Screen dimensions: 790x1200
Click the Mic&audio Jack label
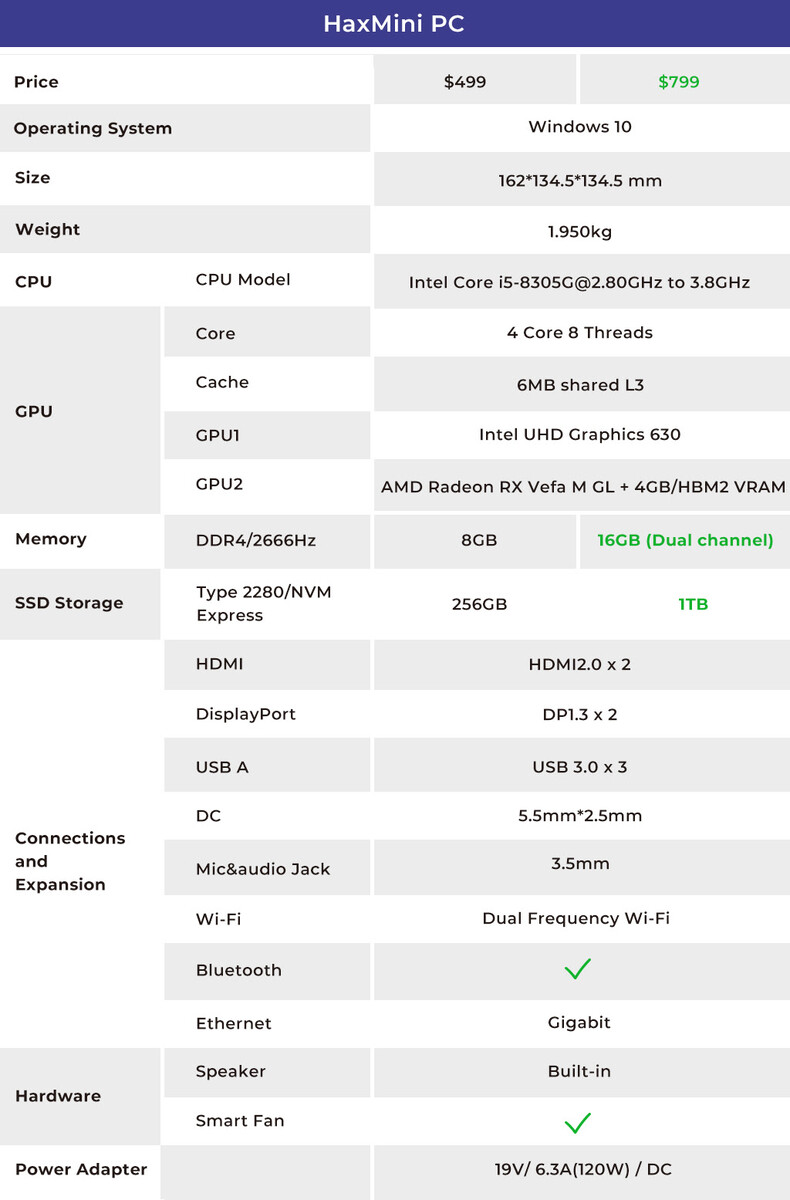pyautogui.click(x=263, y=869)
